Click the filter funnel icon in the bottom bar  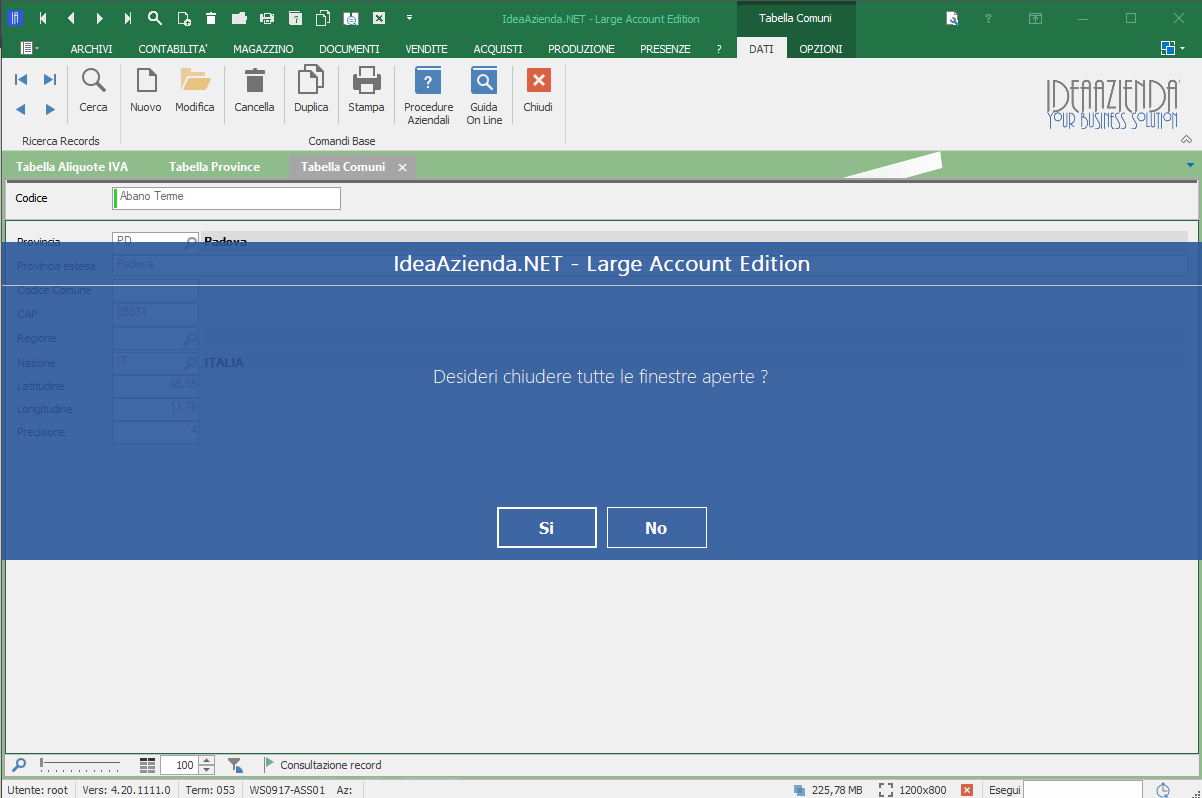[235, 765]
